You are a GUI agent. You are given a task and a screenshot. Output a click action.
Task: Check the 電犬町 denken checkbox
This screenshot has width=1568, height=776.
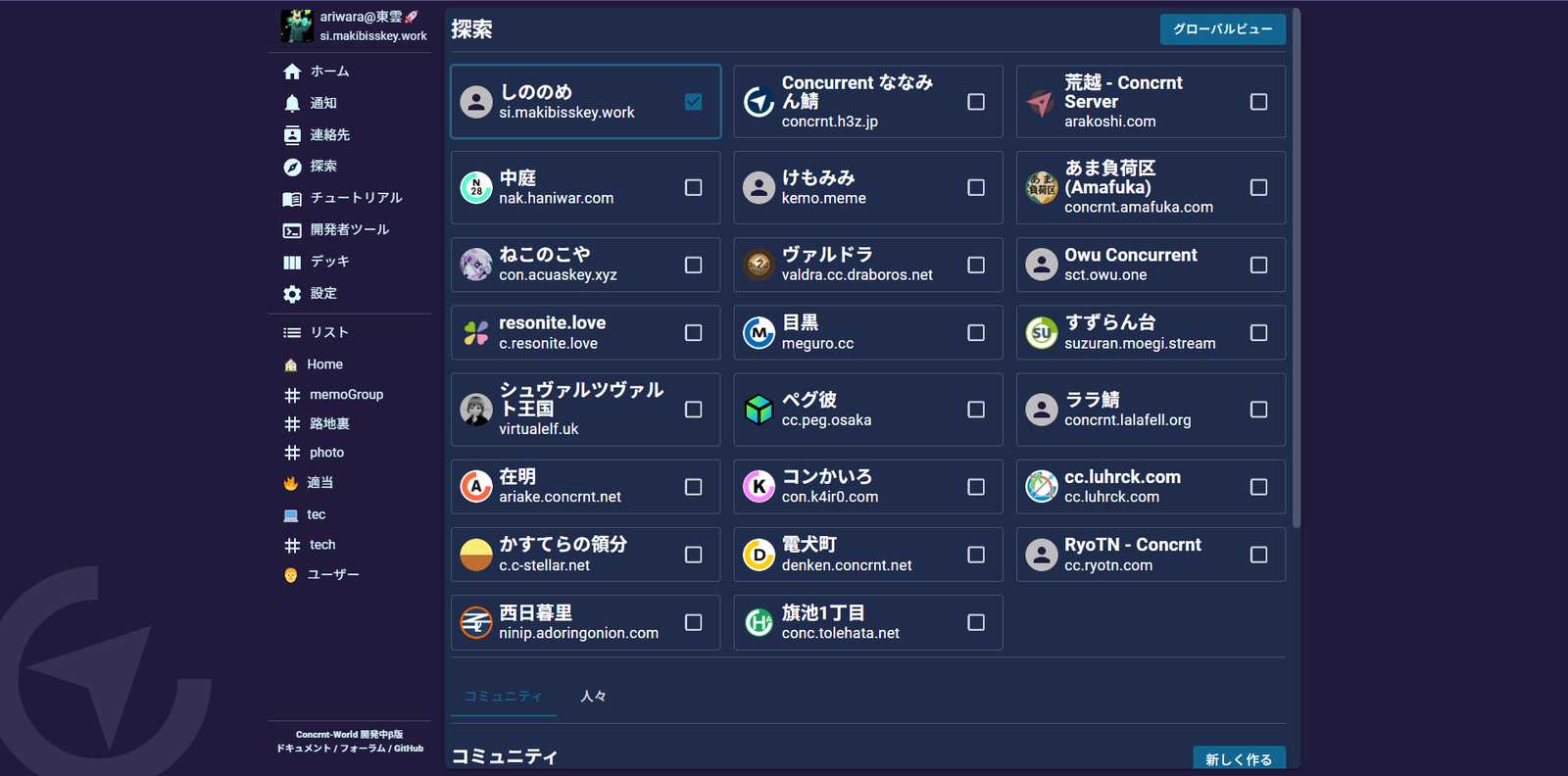976,555
